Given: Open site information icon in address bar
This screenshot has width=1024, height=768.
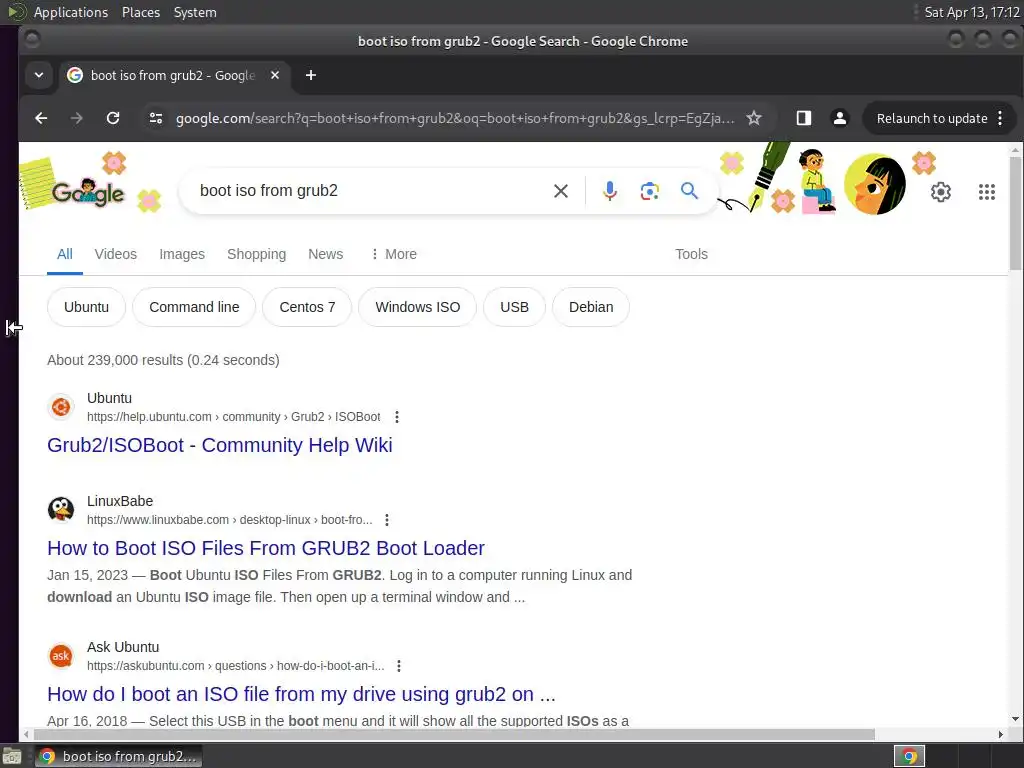Looking at the screenshot, I should pyautogui.click(x=155, y=118).
